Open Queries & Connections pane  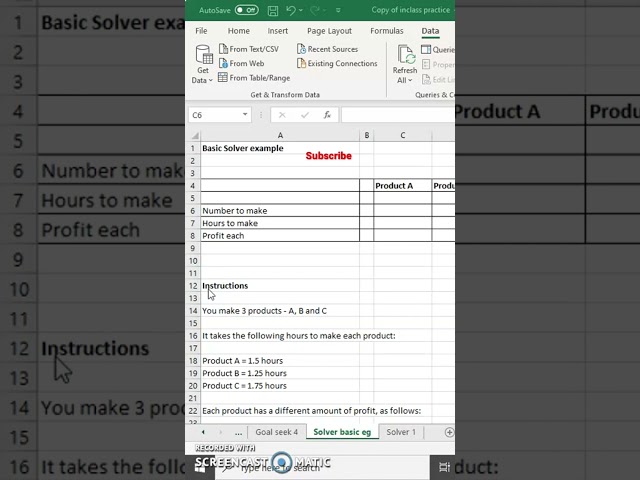438,49
